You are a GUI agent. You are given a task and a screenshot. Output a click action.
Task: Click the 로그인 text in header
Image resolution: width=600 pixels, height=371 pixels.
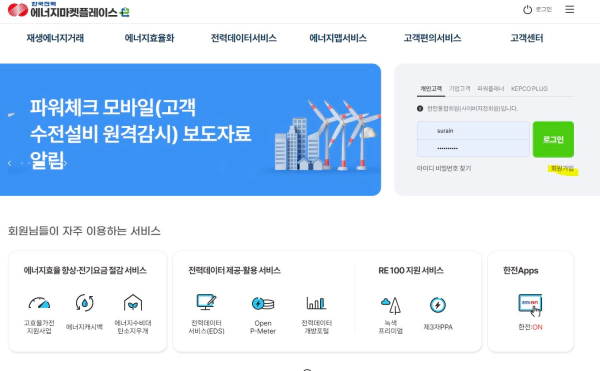pos(543,9)
